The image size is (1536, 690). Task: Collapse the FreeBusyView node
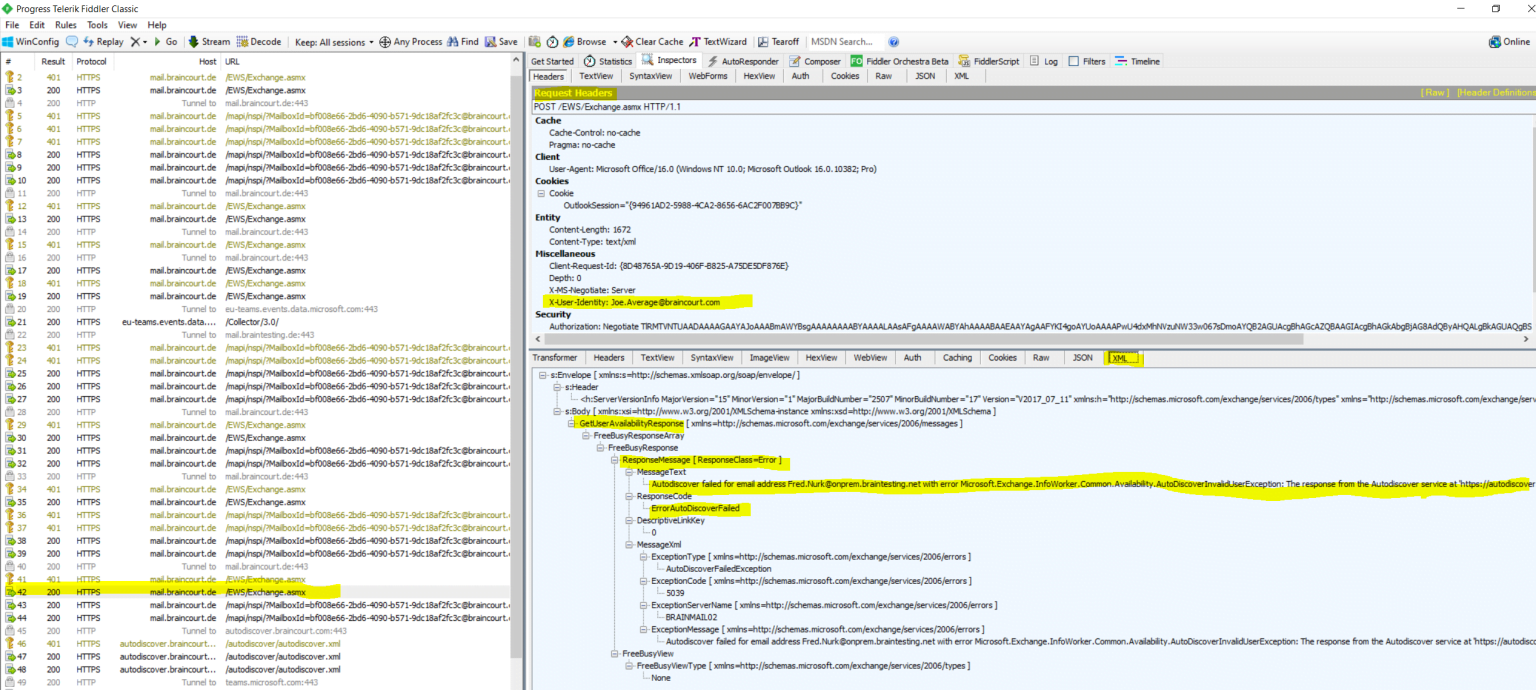(614, 653)
